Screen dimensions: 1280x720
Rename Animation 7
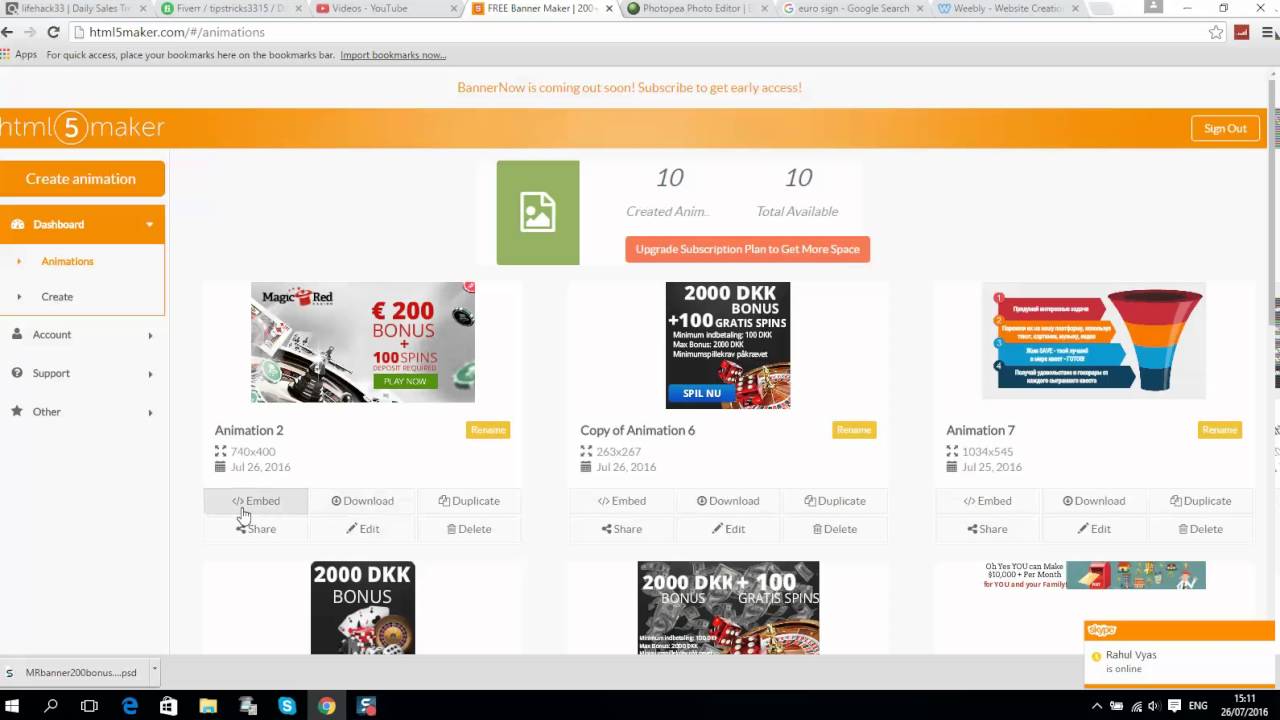[1220, 430]
